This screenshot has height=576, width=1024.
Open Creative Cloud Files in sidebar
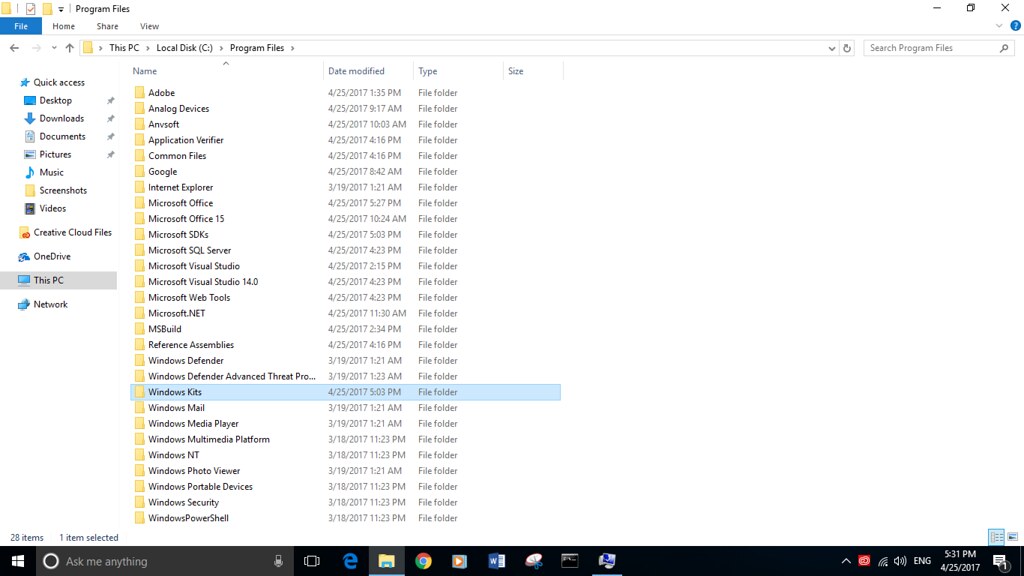pyautogui.click(x=72, y=232)
